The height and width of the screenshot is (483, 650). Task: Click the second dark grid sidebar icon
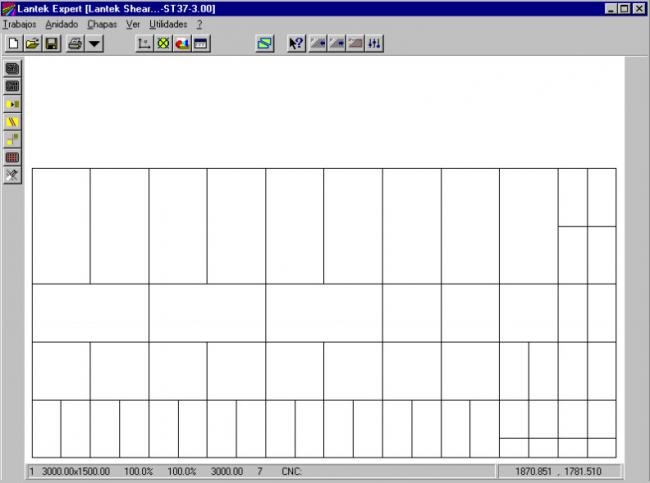[x=12, y=86]
